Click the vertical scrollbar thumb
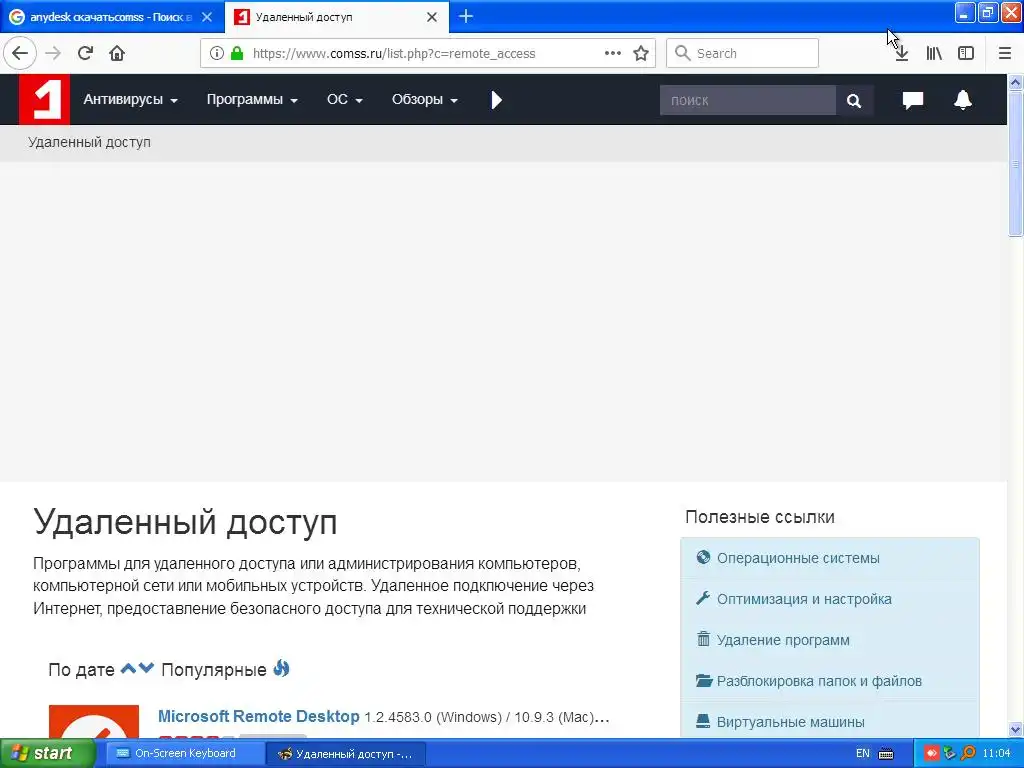Viewport: 1024px width, 768px height. tap(1016, 163)
